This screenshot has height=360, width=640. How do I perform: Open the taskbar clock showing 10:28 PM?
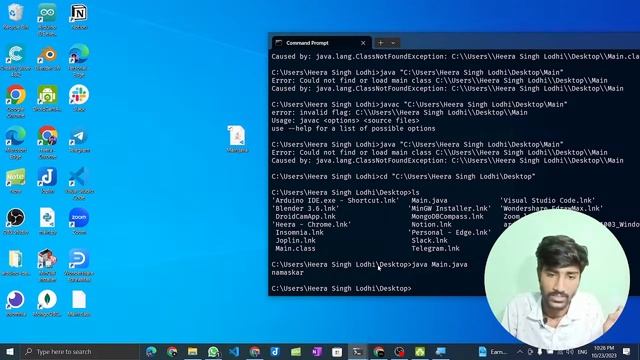(604, 351)
